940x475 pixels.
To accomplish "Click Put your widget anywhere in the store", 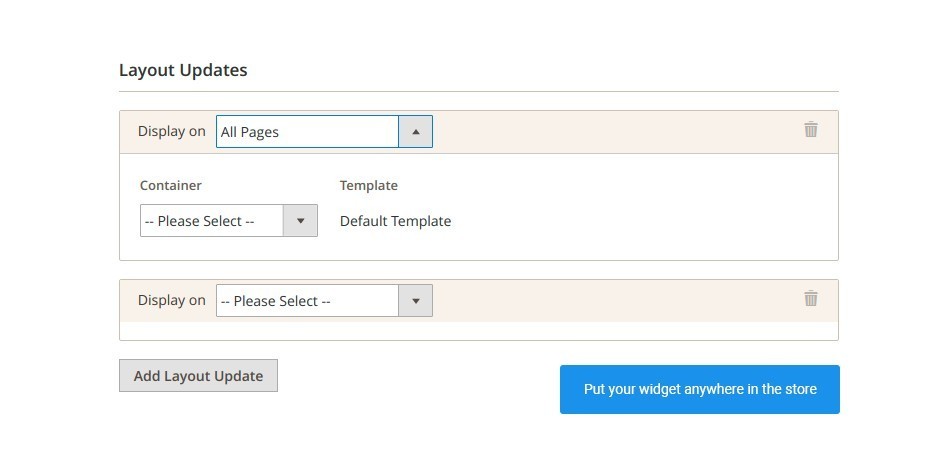I will point(700,389).
